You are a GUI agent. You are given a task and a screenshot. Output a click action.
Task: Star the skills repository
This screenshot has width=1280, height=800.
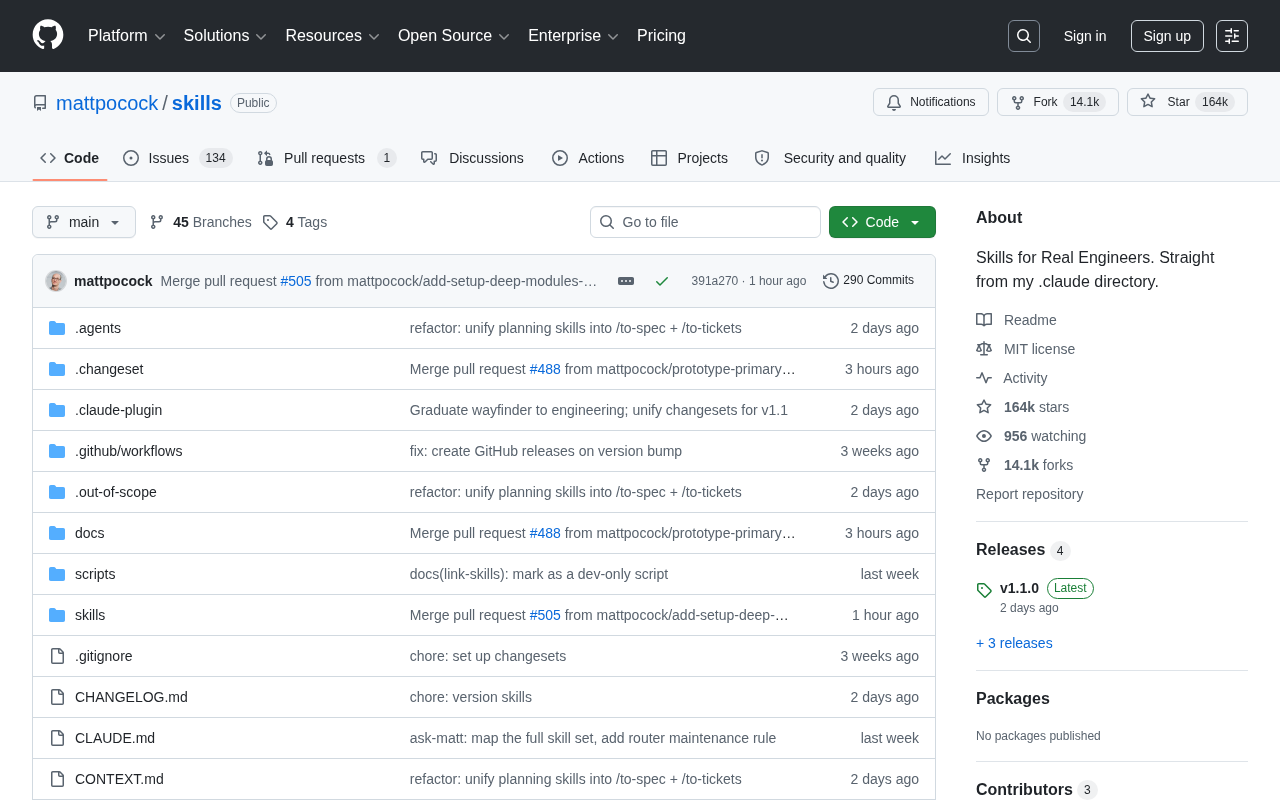pos(1187,102)
